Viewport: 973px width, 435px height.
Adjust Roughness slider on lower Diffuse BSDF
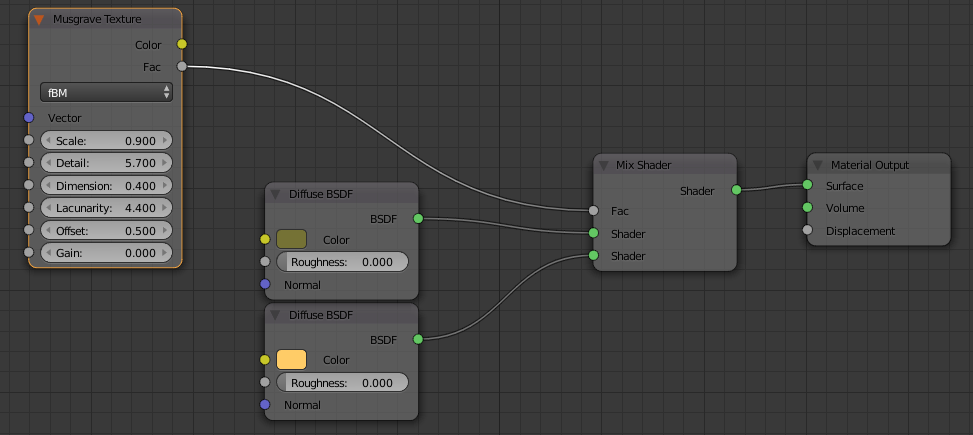click(x=342, y=383)
